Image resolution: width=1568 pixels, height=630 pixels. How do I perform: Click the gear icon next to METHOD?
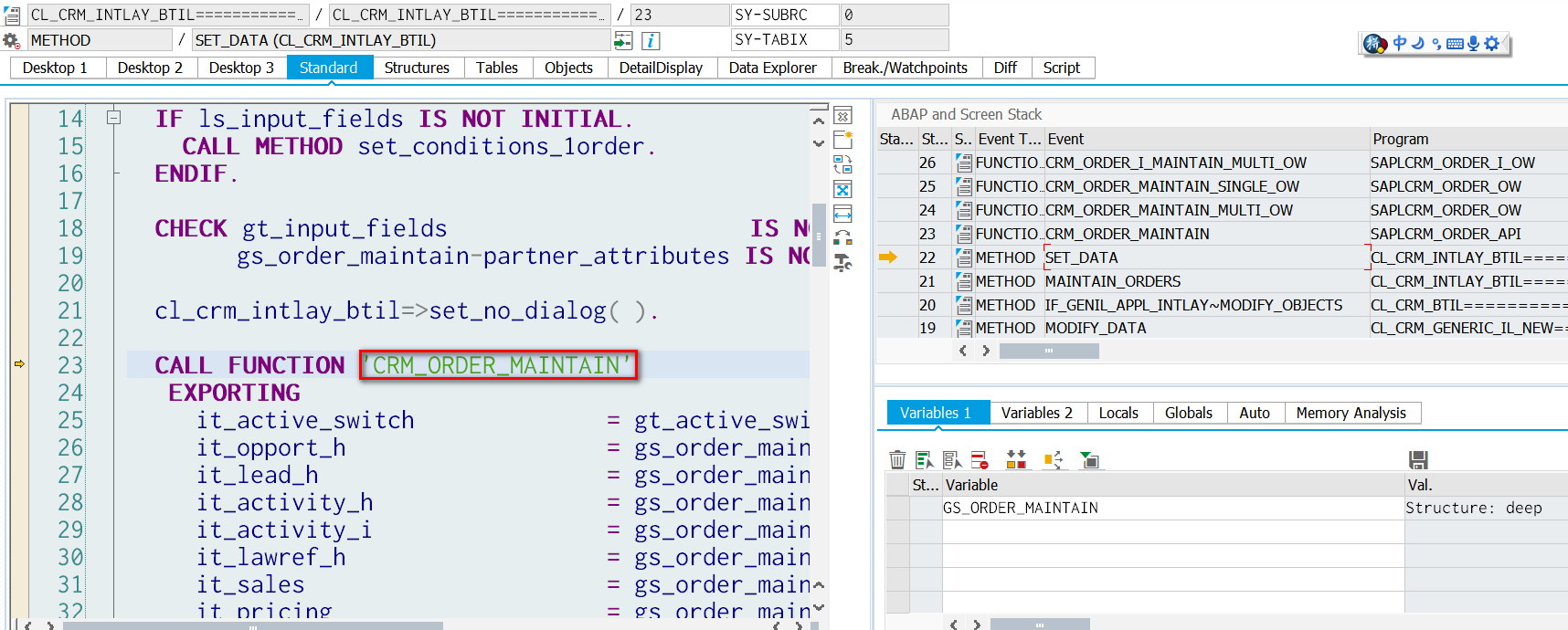coord(11,40)
